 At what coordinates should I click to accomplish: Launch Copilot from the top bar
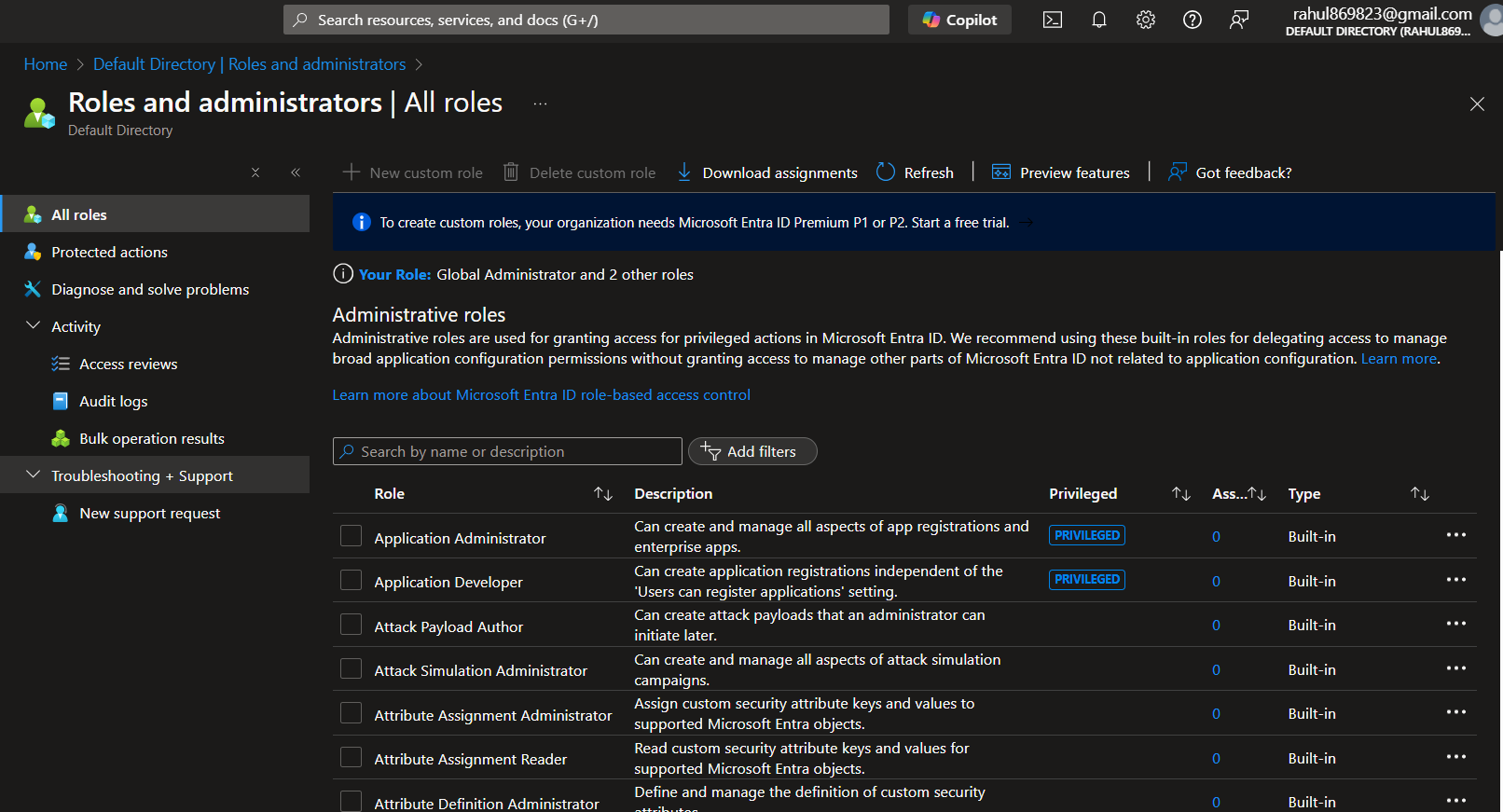pos(959,20)
